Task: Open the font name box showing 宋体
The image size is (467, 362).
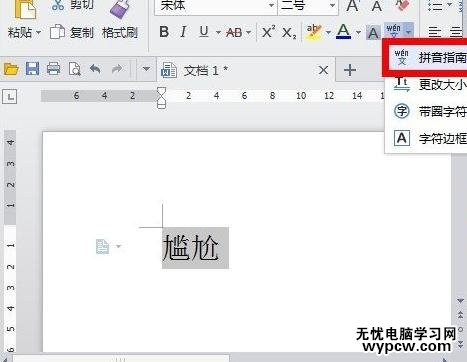Action: (x=216, y=6)
